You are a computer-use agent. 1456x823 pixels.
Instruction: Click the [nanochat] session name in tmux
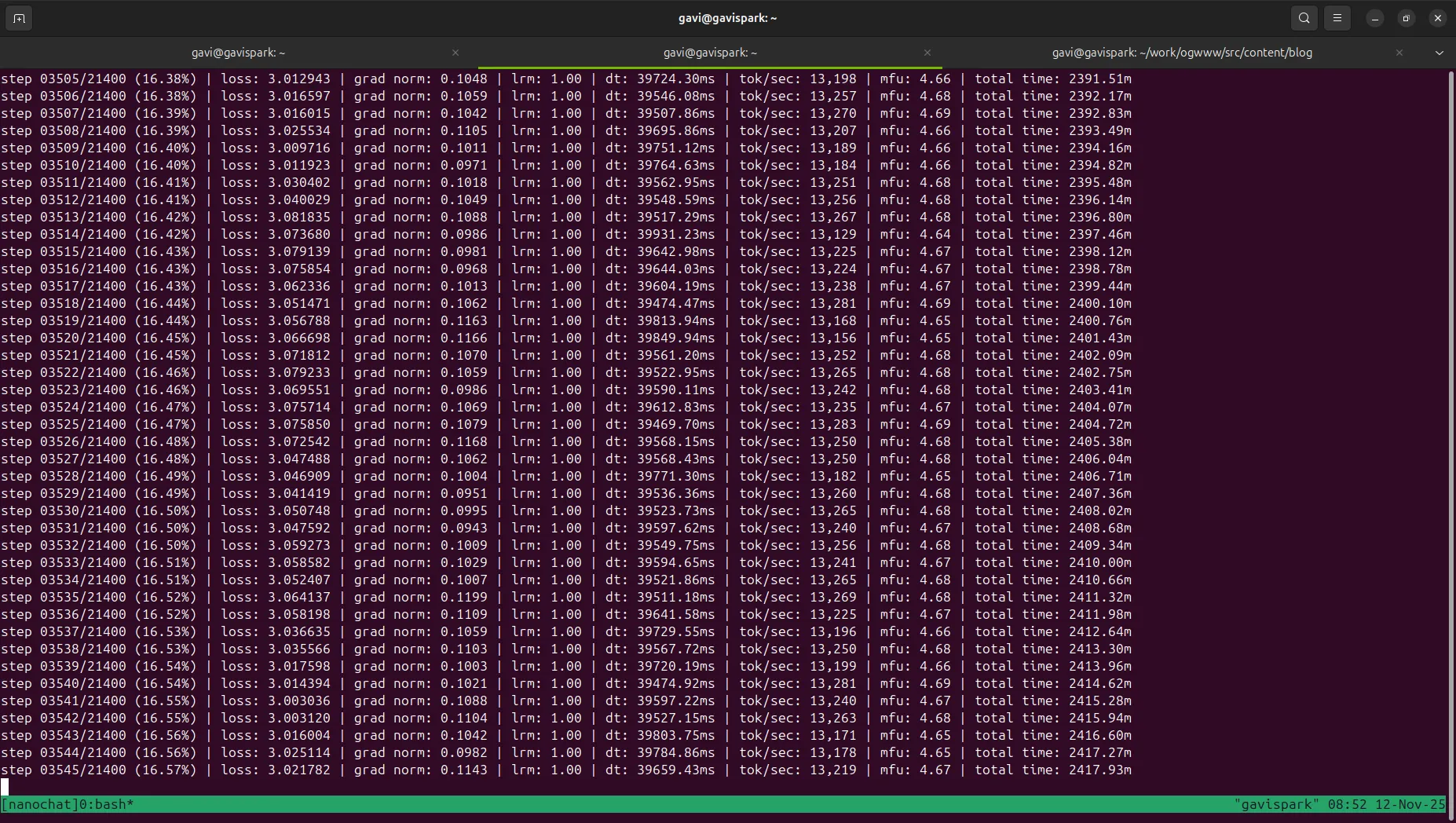click(36, 804)
